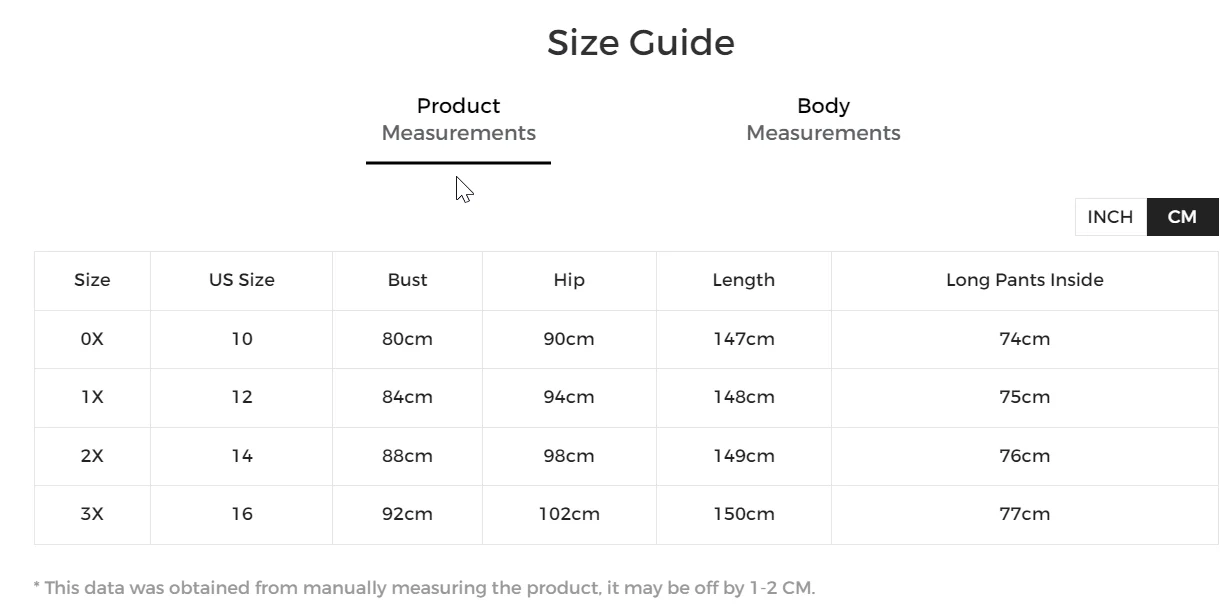
Task: Click the Size Guide heading
Action: pos(640,43)
